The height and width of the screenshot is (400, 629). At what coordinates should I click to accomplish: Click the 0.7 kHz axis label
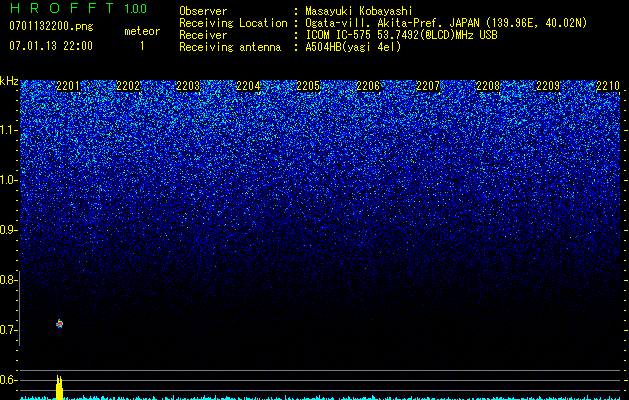[x=9, y=330]
